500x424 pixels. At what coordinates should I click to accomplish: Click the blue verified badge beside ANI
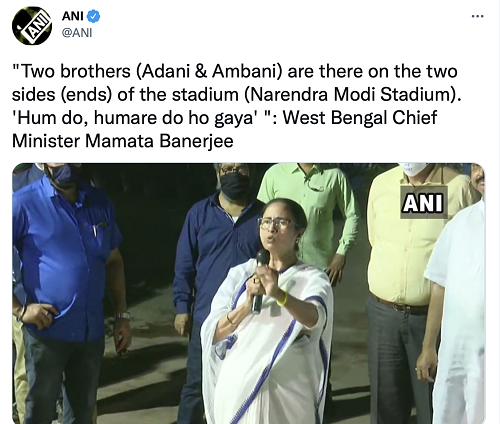(93, 16)
